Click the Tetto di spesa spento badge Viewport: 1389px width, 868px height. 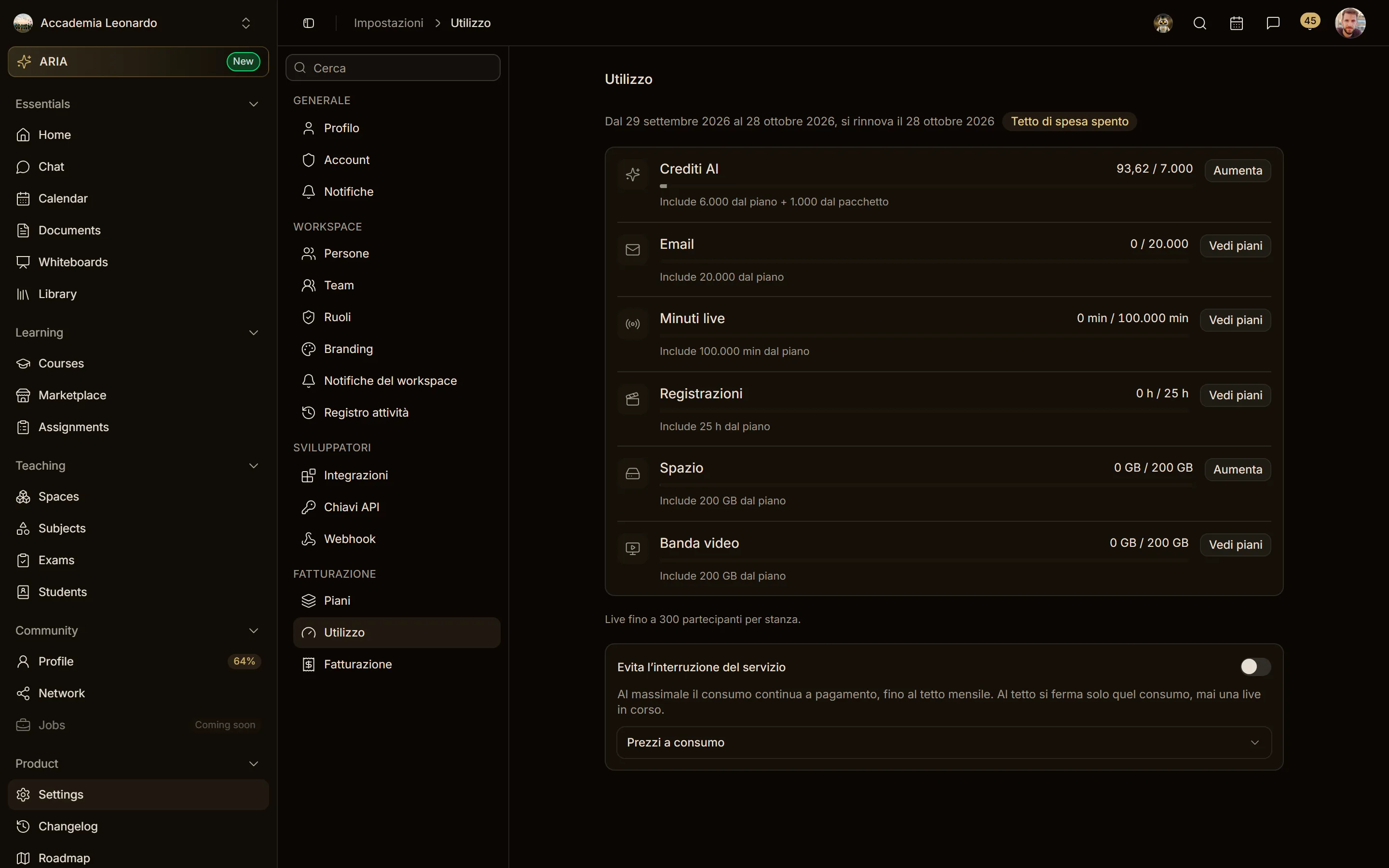point(1069,121)
